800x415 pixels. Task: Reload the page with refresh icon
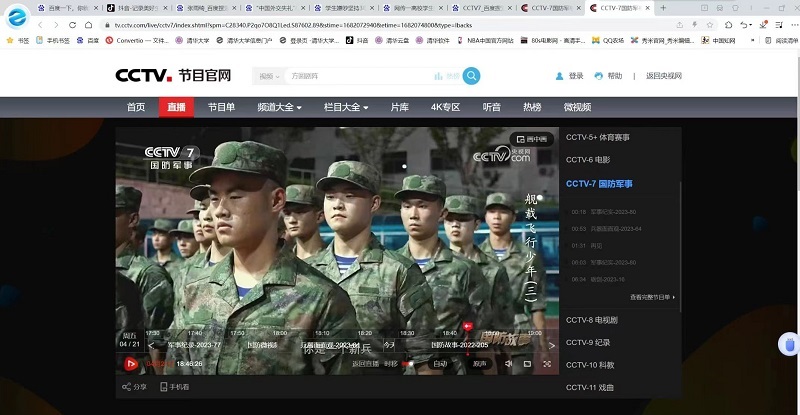pyautogui.click(x=72, y=25)
